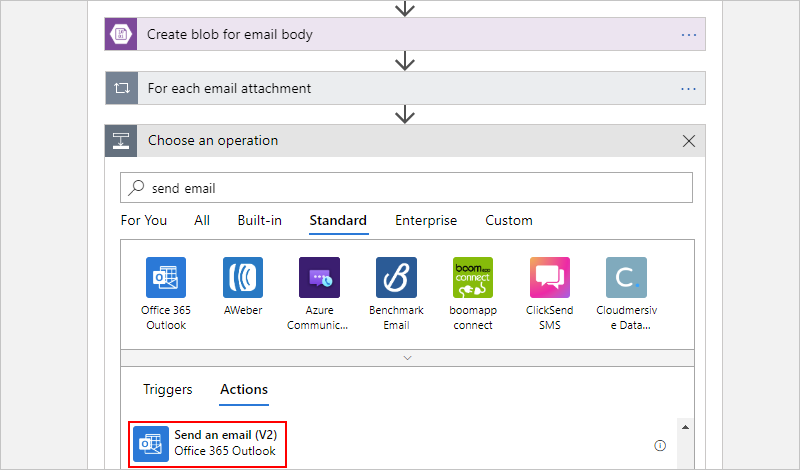
Task: Choose the boomapp connect connector icon
Action: tap(473, 278)
